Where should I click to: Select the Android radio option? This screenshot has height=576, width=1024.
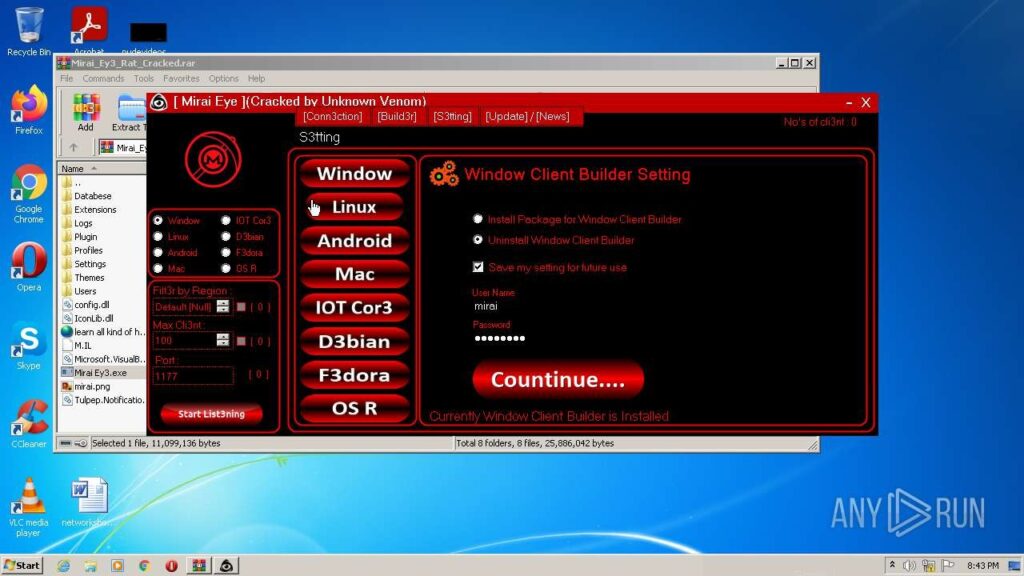click(x=158, y=252)
